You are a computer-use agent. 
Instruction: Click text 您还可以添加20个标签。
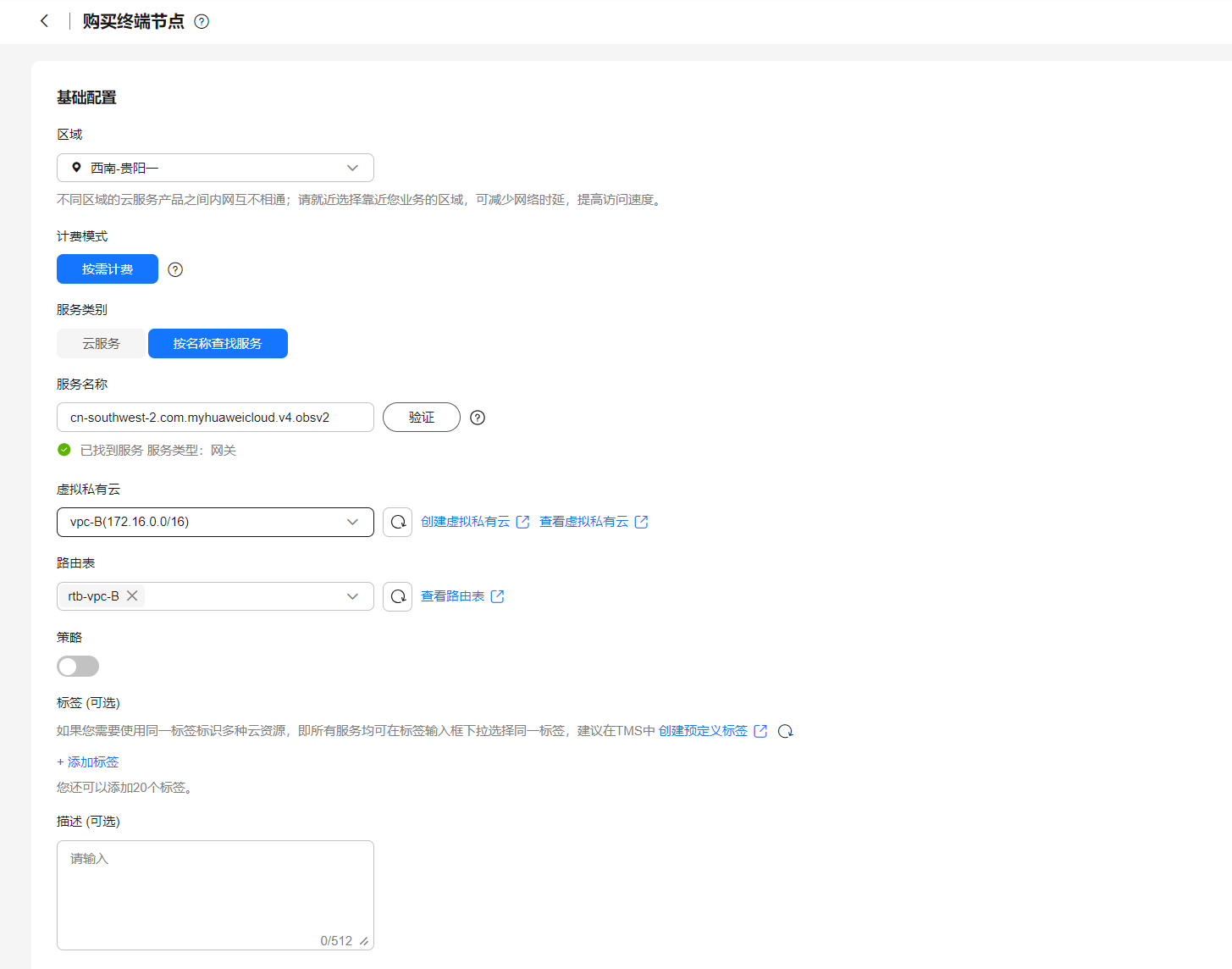pos(126,788)
